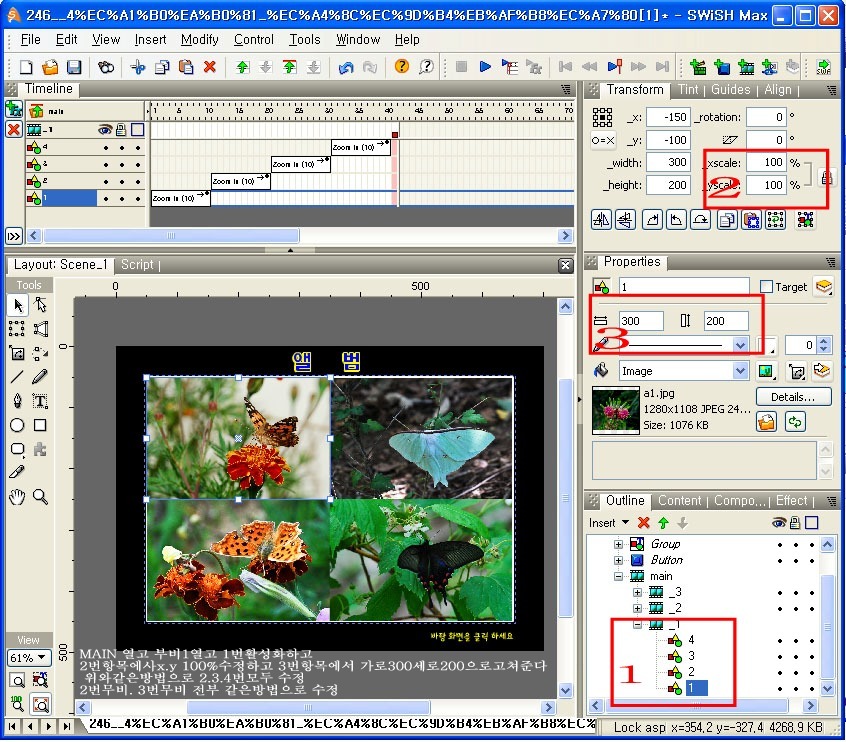This screenshot has height=742, width=846.
Task: Create a new movie file
Action: (x=26, y=67)
